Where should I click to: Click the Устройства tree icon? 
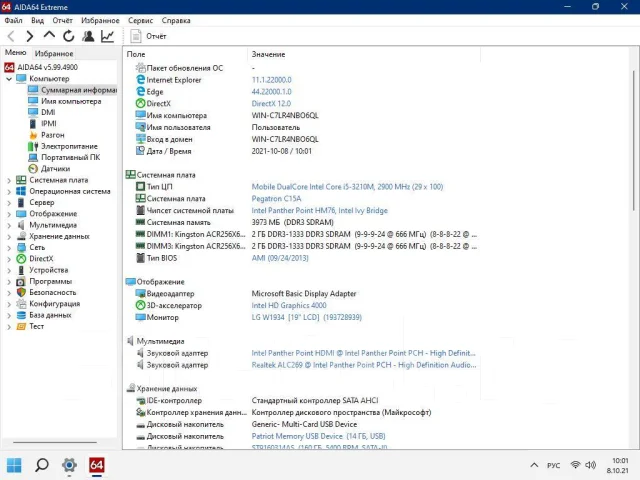click(x=21, y=270)
